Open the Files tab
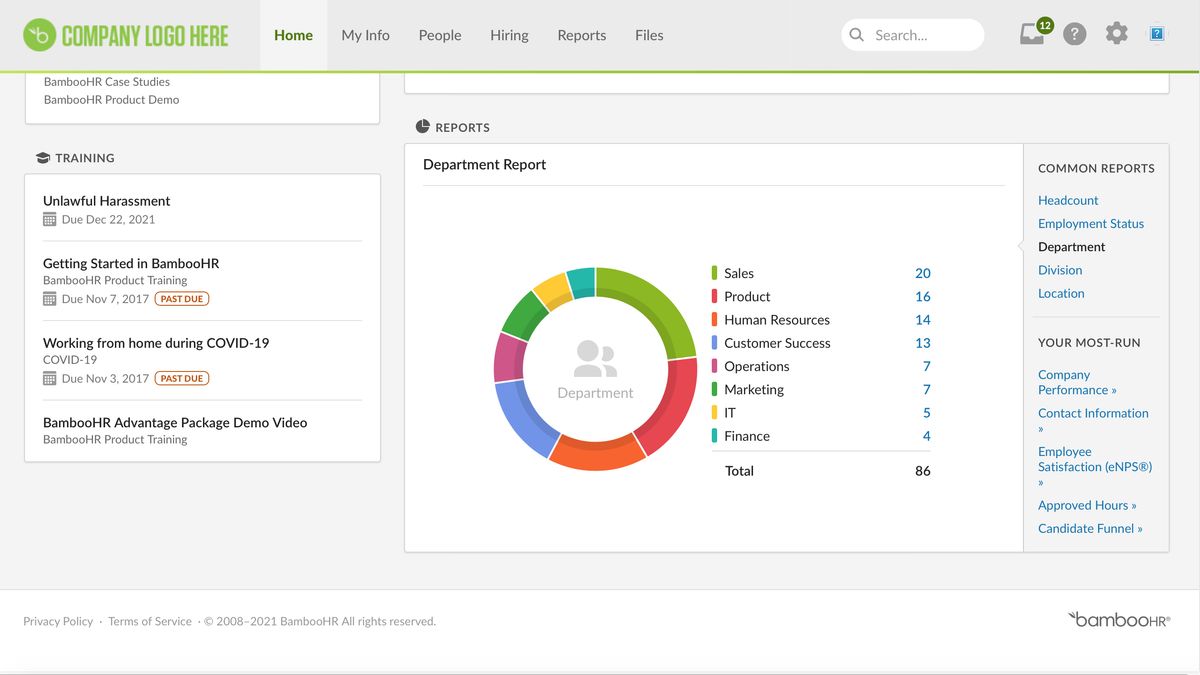Screen dimensions: 1200x675 coord(648,35)
